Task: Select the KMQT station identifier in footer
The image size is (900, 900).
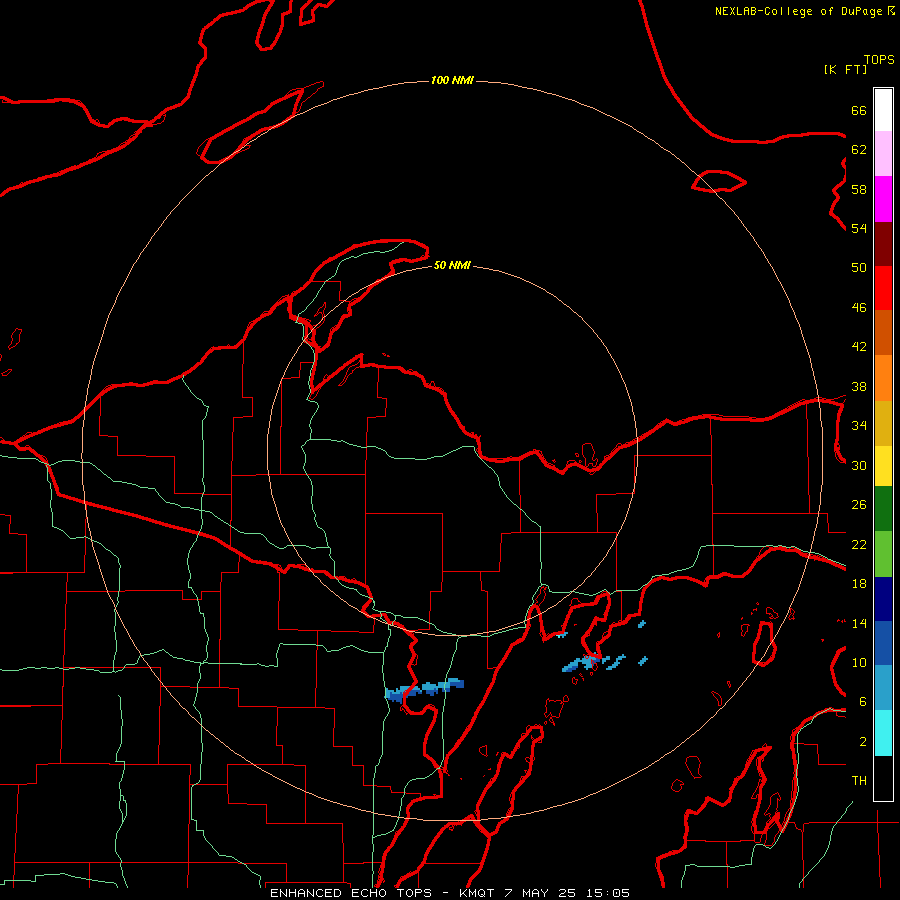Action: (476, 893)
